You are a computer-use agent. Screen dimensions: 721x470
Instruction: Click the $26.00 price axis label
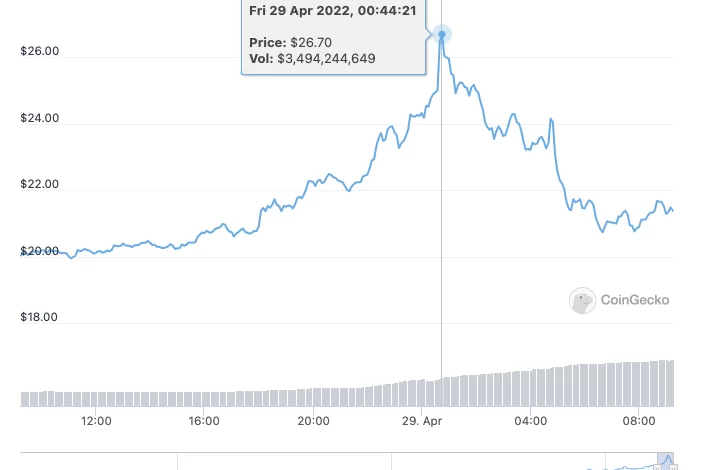(x=40, y=52)
